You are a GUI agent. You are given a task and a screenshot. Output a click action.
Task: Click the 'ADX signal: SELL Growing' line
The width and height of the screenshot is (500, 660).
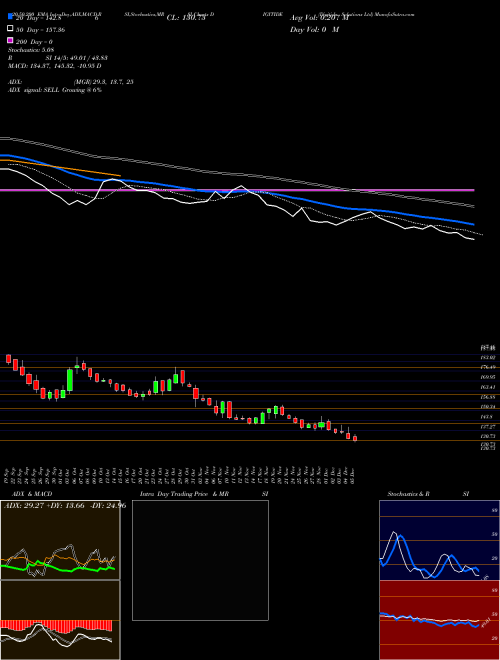(55, 90)
